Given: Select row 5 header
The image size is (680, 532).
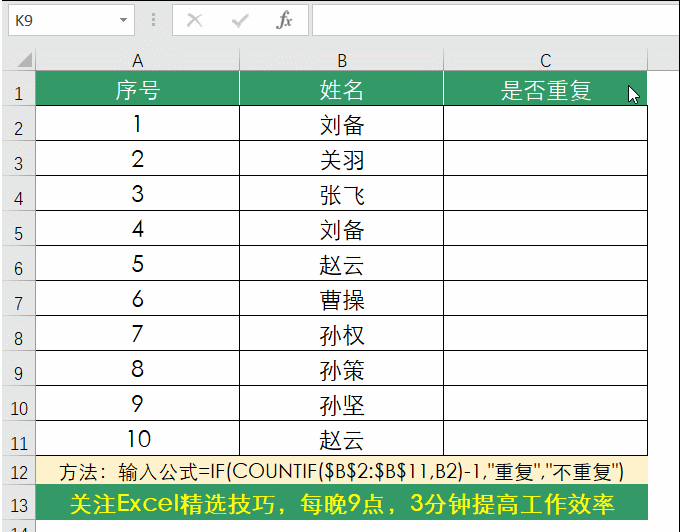Looking at the screenshot, I should pyautogui.click(x=19, y=228).
